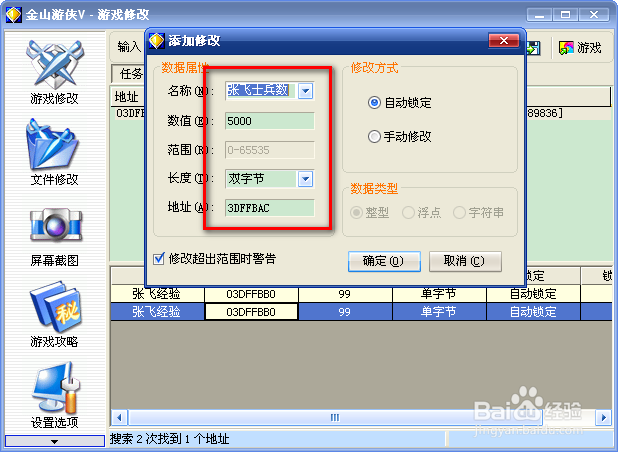Open the 文件修改 folder icon

(x=54, y=145)
